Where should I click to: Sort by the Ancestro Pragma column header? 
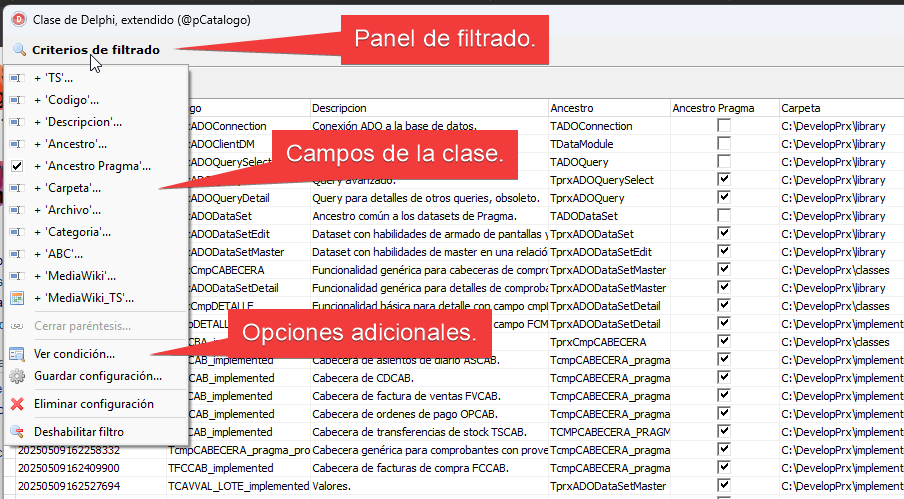coord(725,108)
